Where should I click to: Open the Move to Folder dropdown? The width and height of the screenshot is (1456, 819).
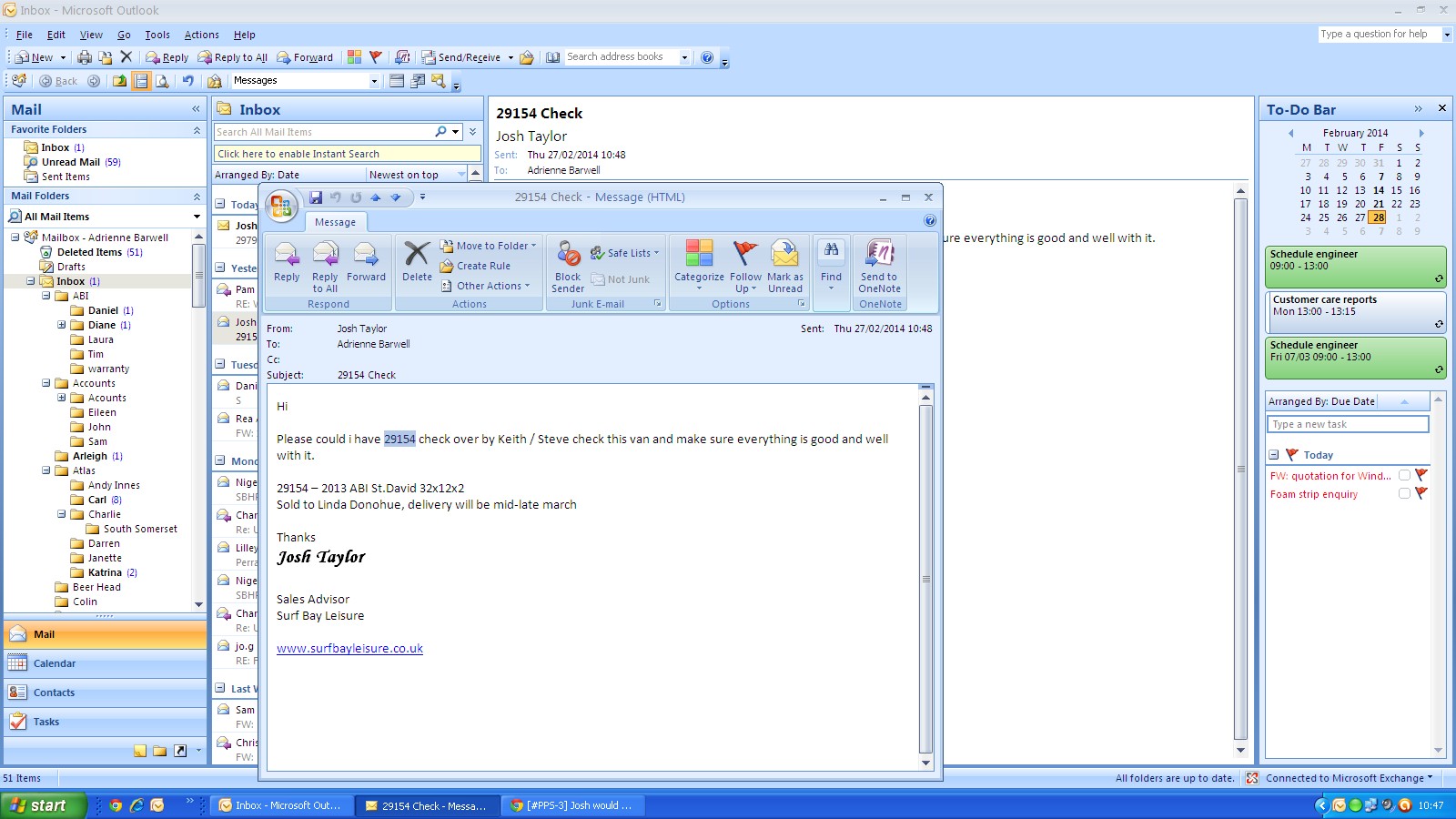pos(488,246)
